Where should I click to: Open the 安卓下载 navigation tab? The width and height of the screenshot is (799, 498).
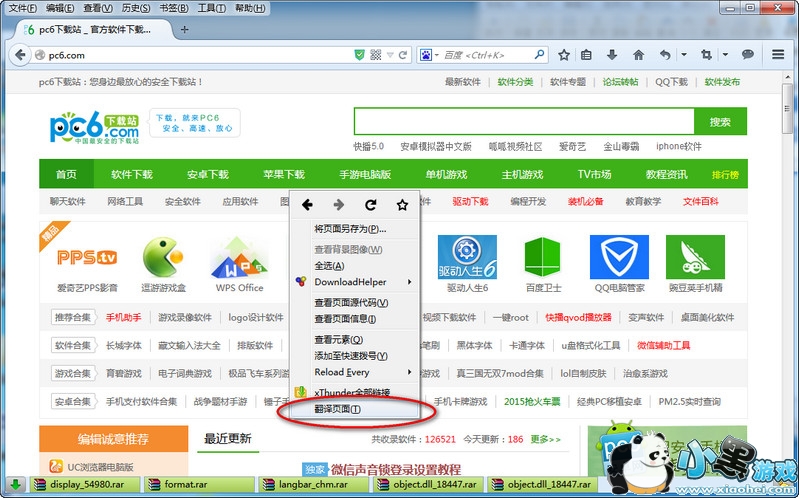(x=208, y=174)
